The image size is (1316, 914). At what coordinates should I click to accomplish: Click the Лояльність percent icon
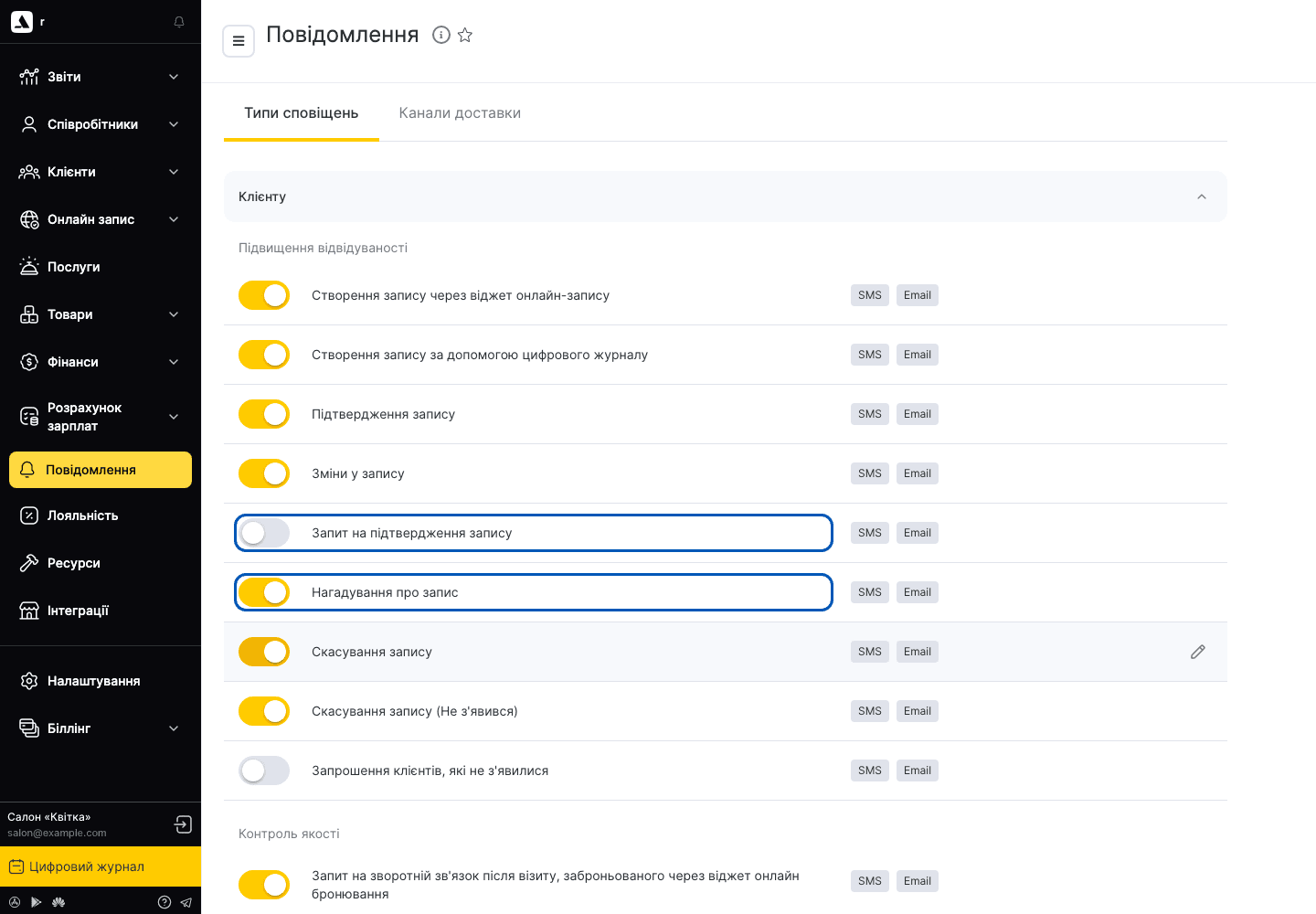click(29, 515)
